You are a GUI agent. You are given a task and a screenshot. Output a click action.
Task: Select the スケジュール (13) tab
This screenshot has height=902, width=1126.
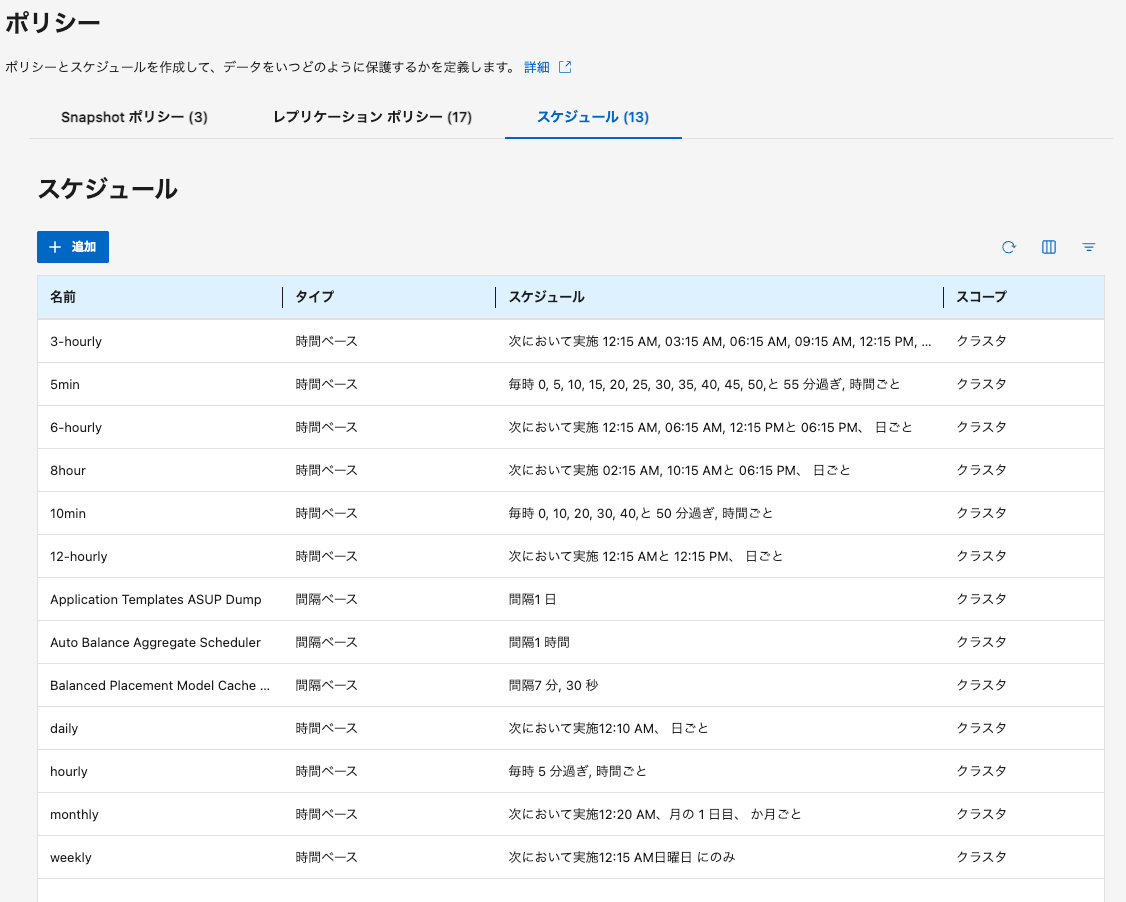[593, 117]
